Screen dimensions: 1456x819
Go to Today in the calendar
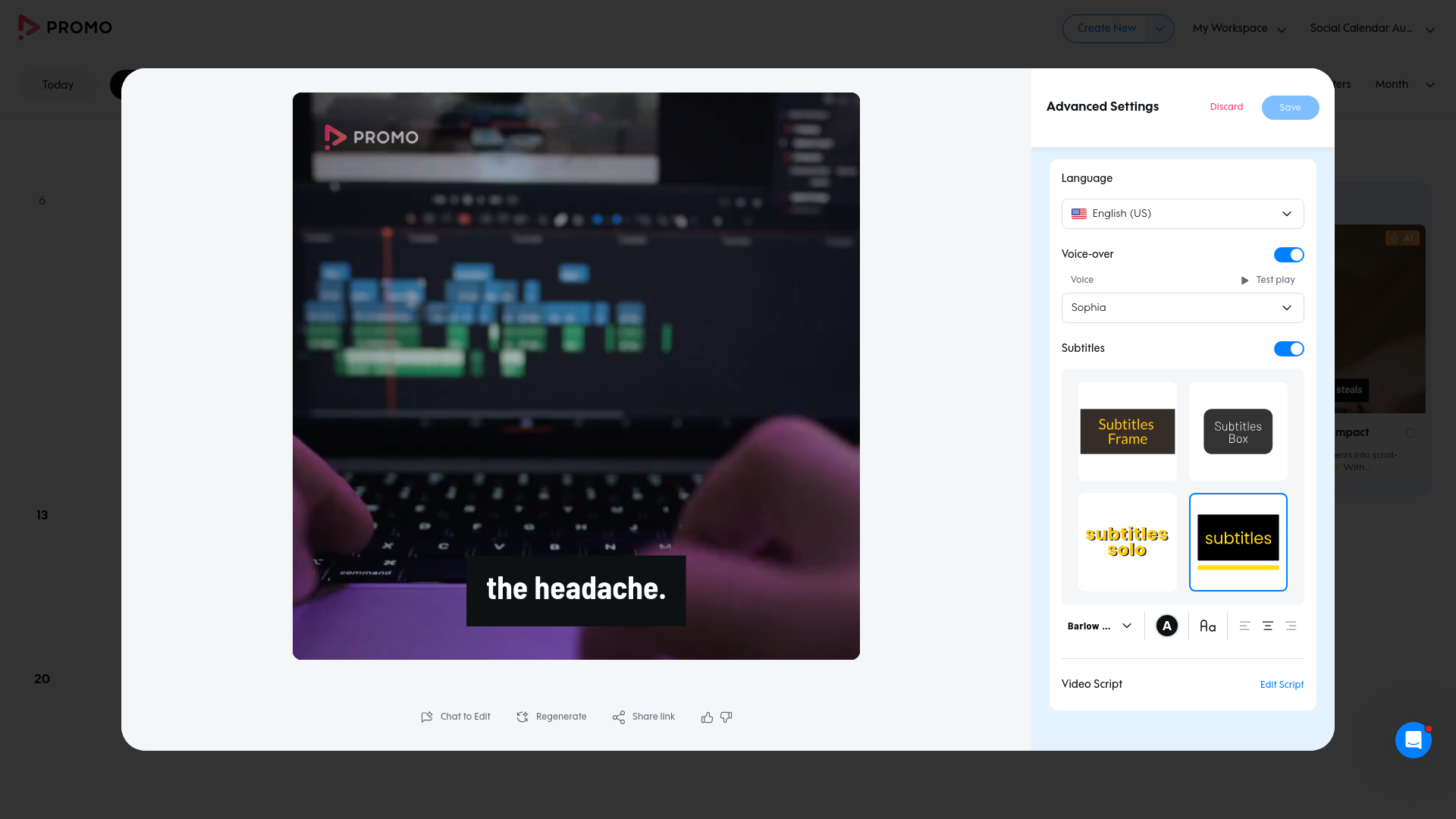(x=58, y=85)
